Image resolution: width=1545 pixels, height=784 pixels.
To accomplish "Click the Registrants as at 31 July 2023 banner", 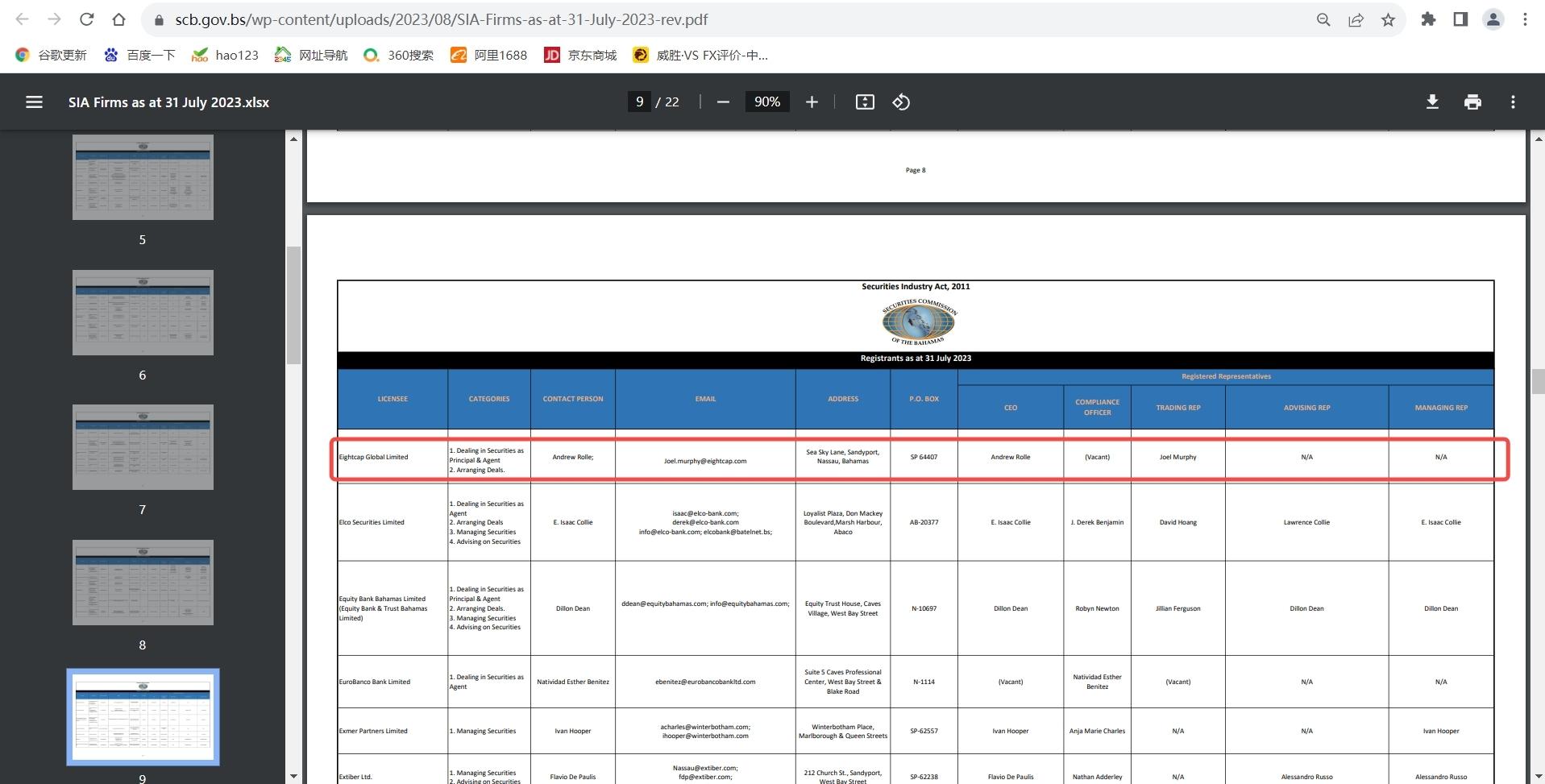I will point(916,359).
